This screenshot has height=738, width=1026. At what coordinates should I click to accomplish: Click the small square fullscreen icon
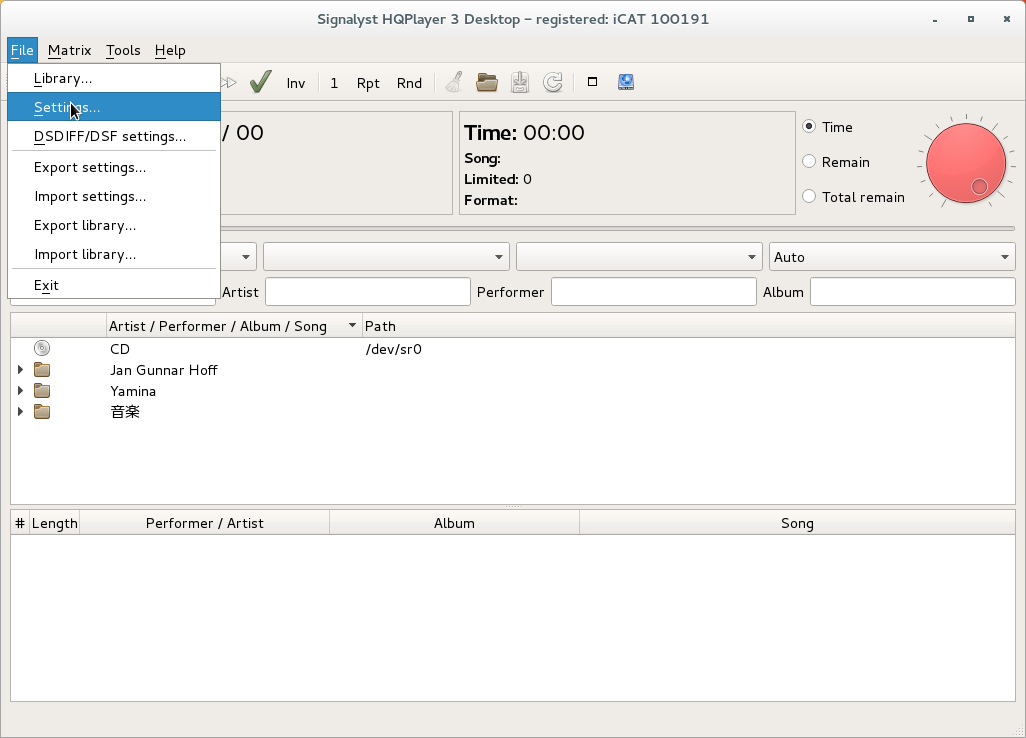click(592, 82)
